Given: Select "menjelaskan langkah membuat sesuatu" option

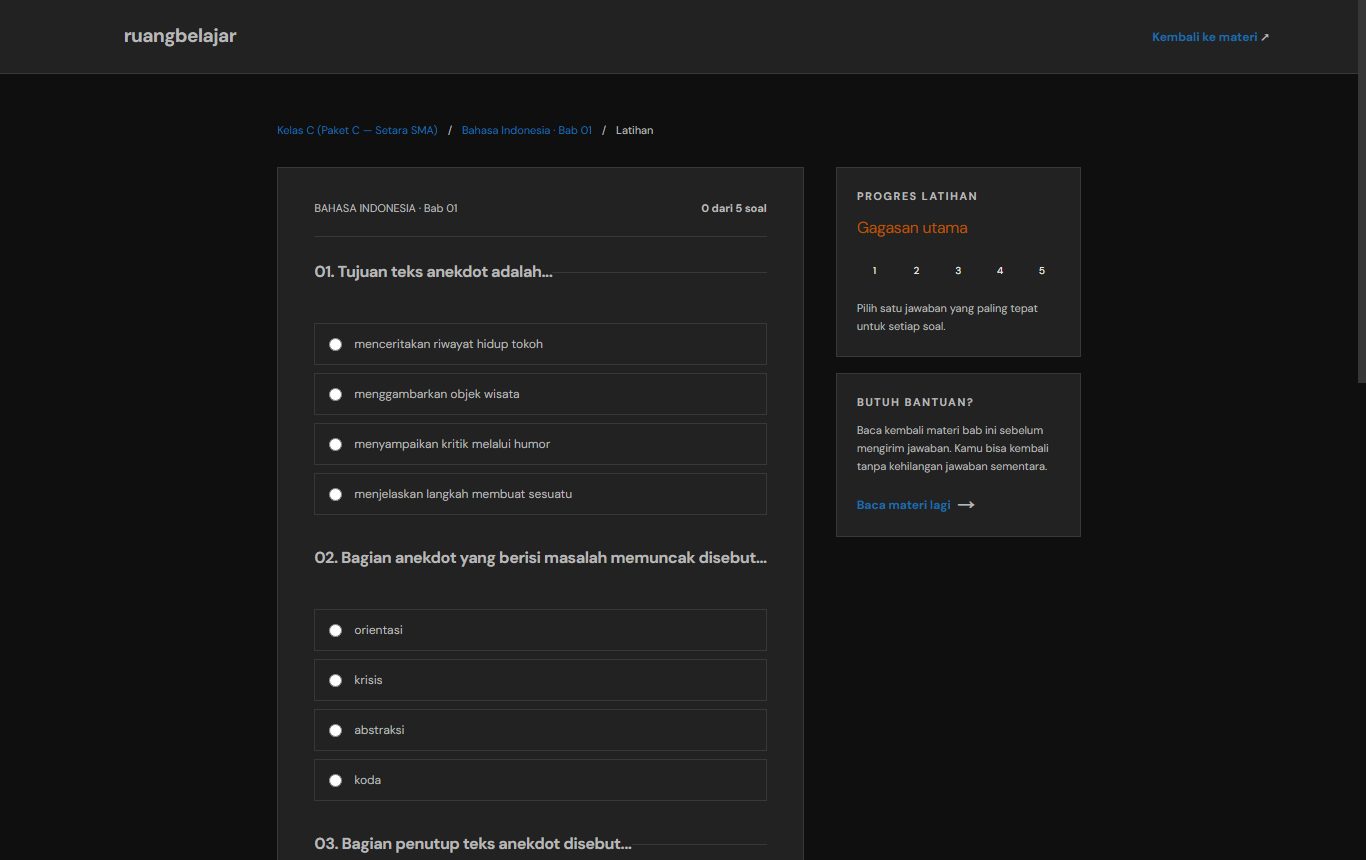Looking at the screenshot, I should (540, 494).
